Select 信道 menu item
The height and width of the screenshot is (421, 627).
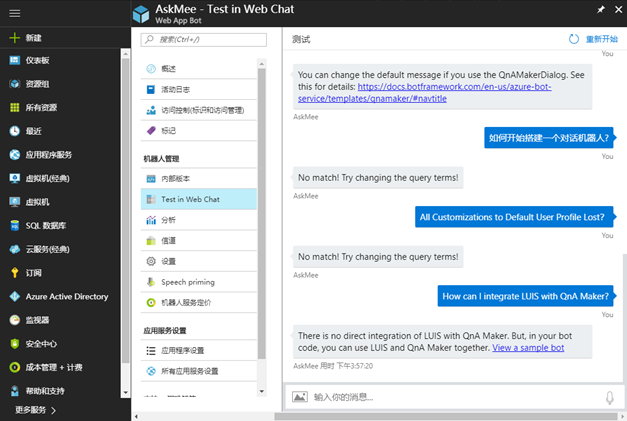point(199,241)
